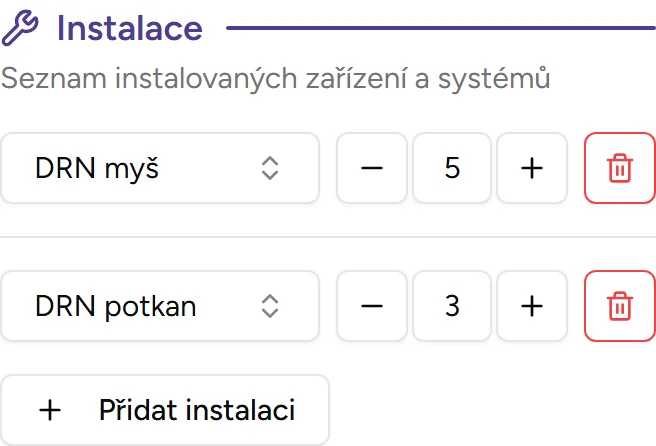Open the DRN myš device dropdown
The height and width of the screenshot is (446, 656).
point(160,168)
